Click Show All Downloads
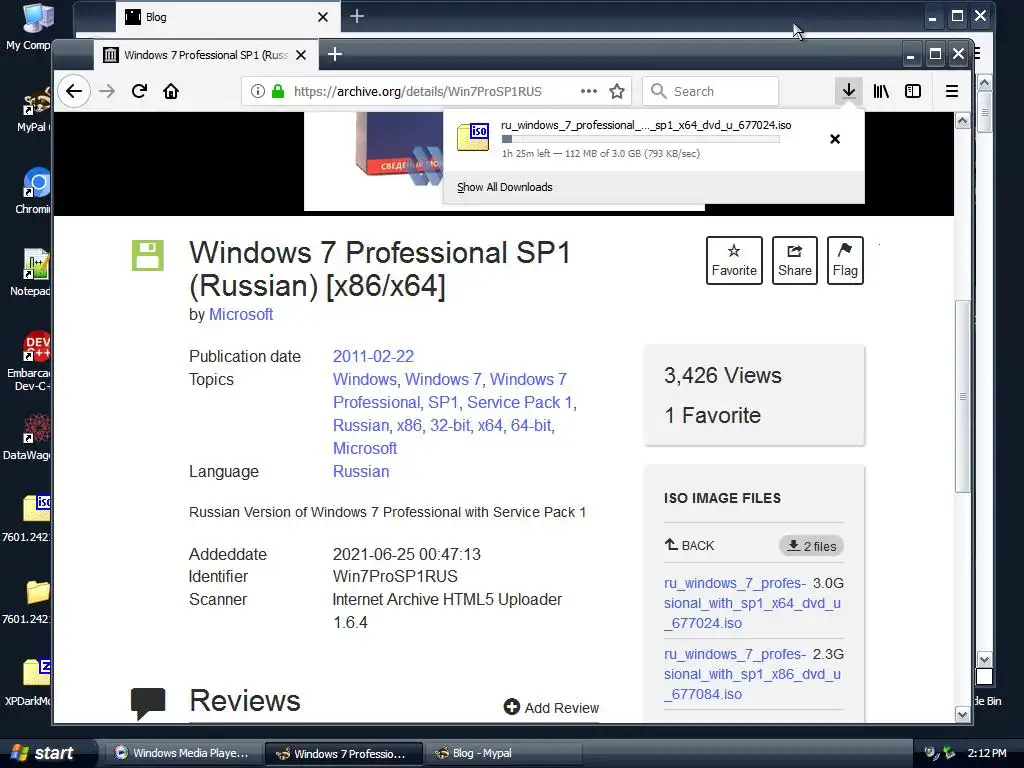Screen dimensions: 1024x768 (505, 187)
